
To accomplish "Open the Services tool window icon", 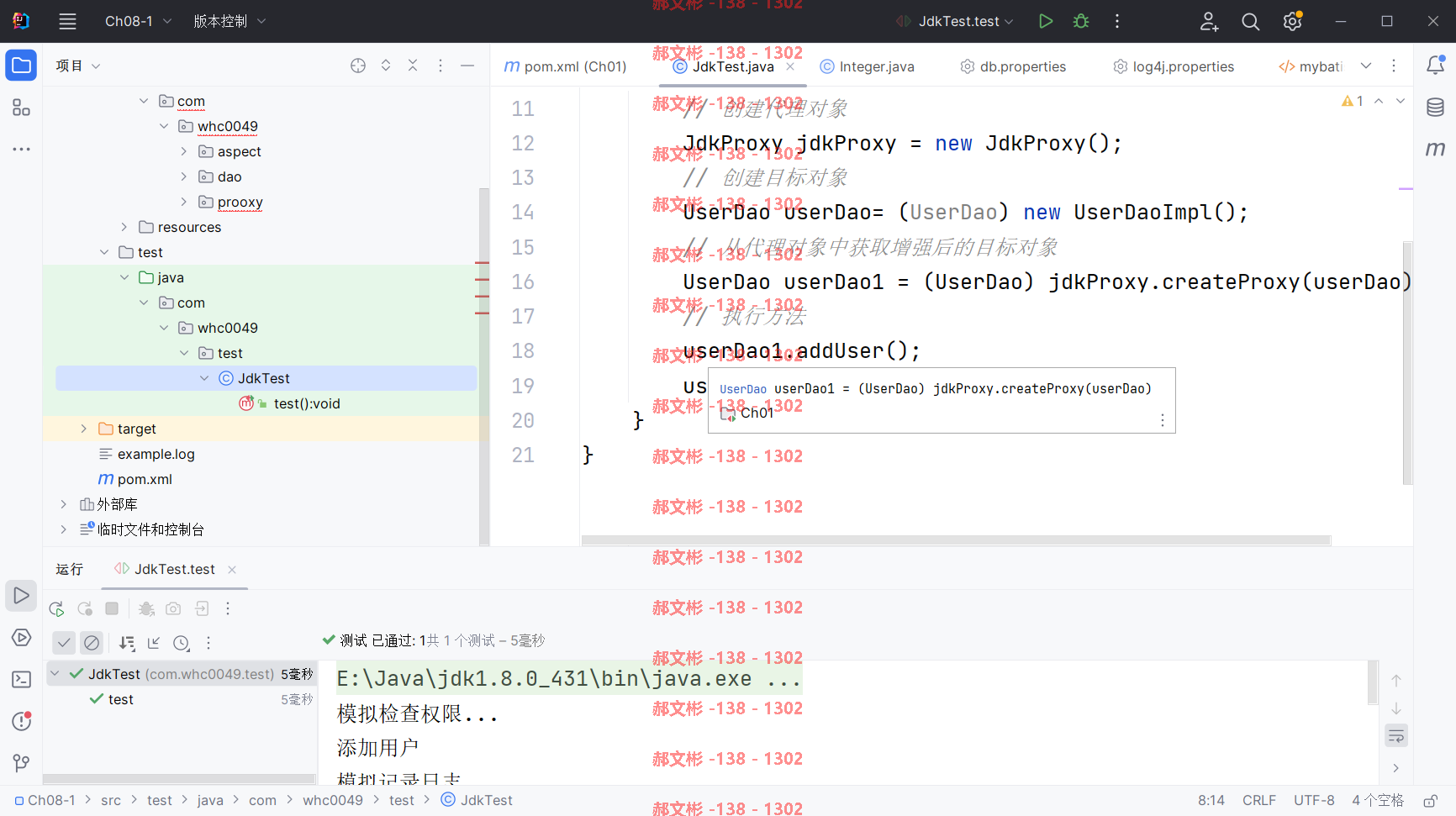I will click(21, 638).
